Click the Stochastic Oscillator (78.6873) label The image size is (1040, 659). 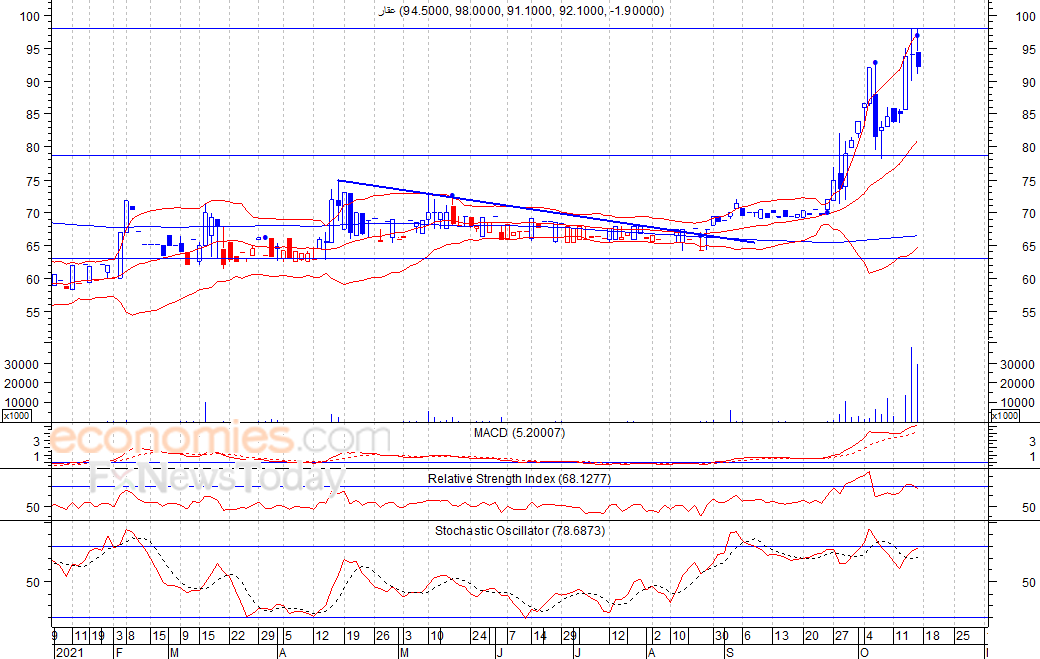520,530
